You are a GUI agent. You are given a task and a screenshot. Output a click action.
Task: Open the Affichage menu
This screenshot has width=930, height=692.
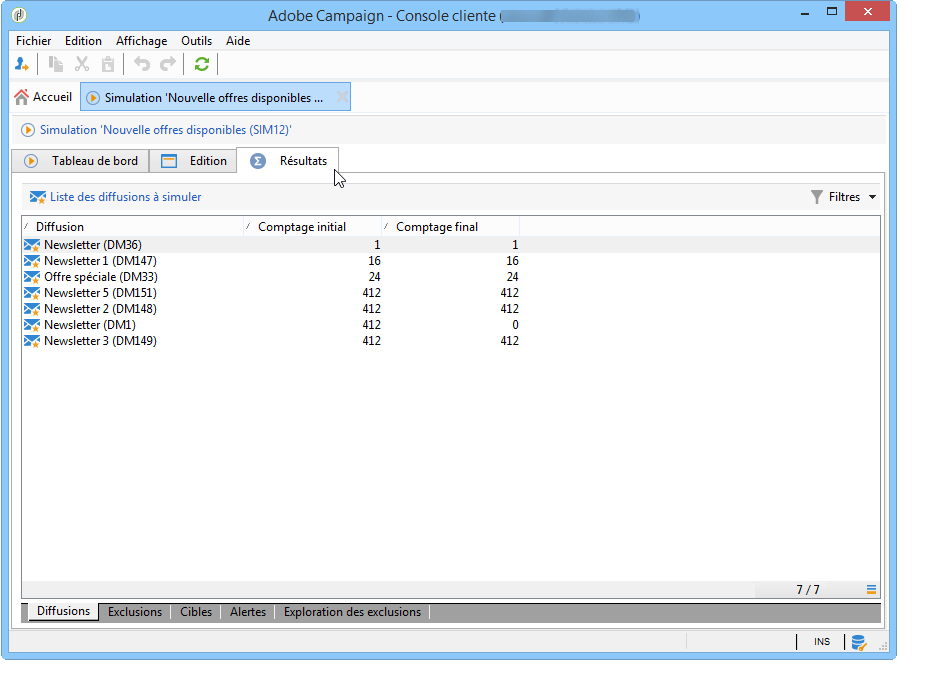click(x=141, y=41)
